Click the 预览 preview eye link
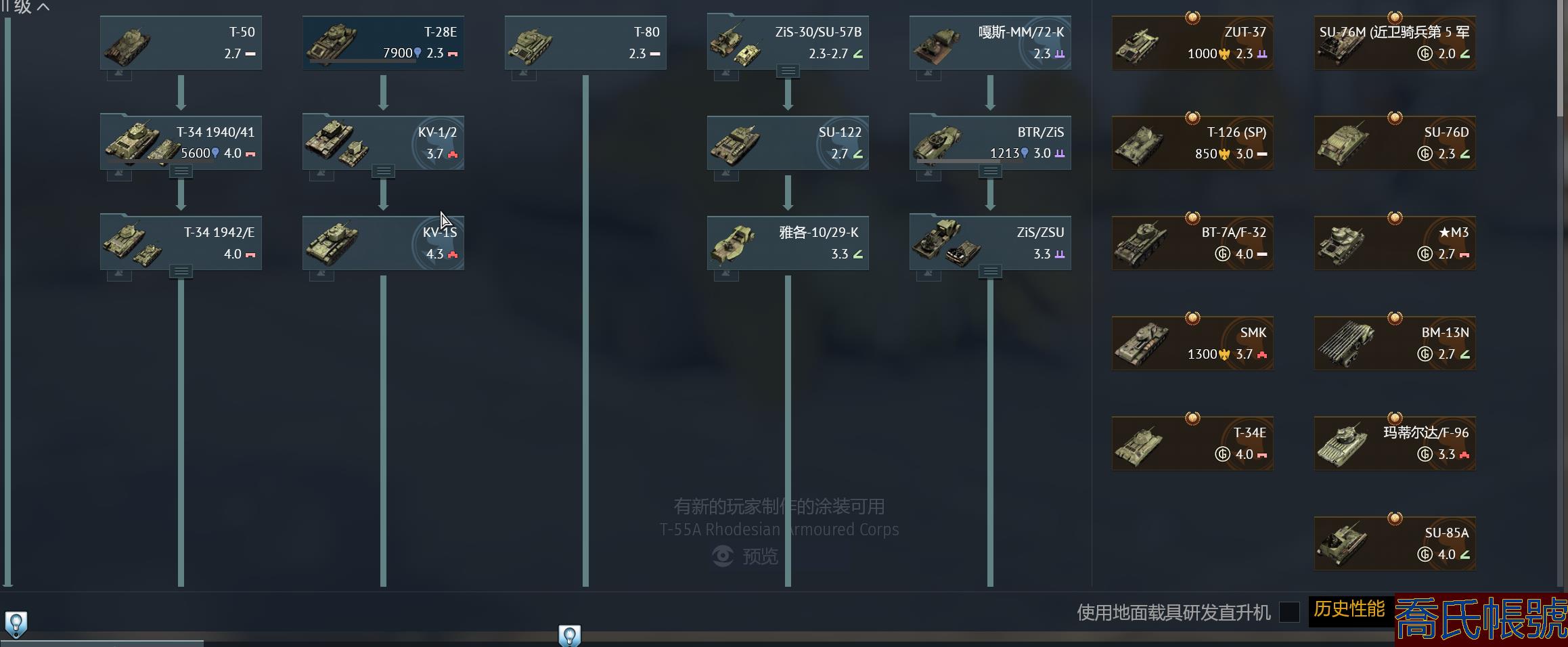Viewport: 1568px width, 647px height. point(745,556)
